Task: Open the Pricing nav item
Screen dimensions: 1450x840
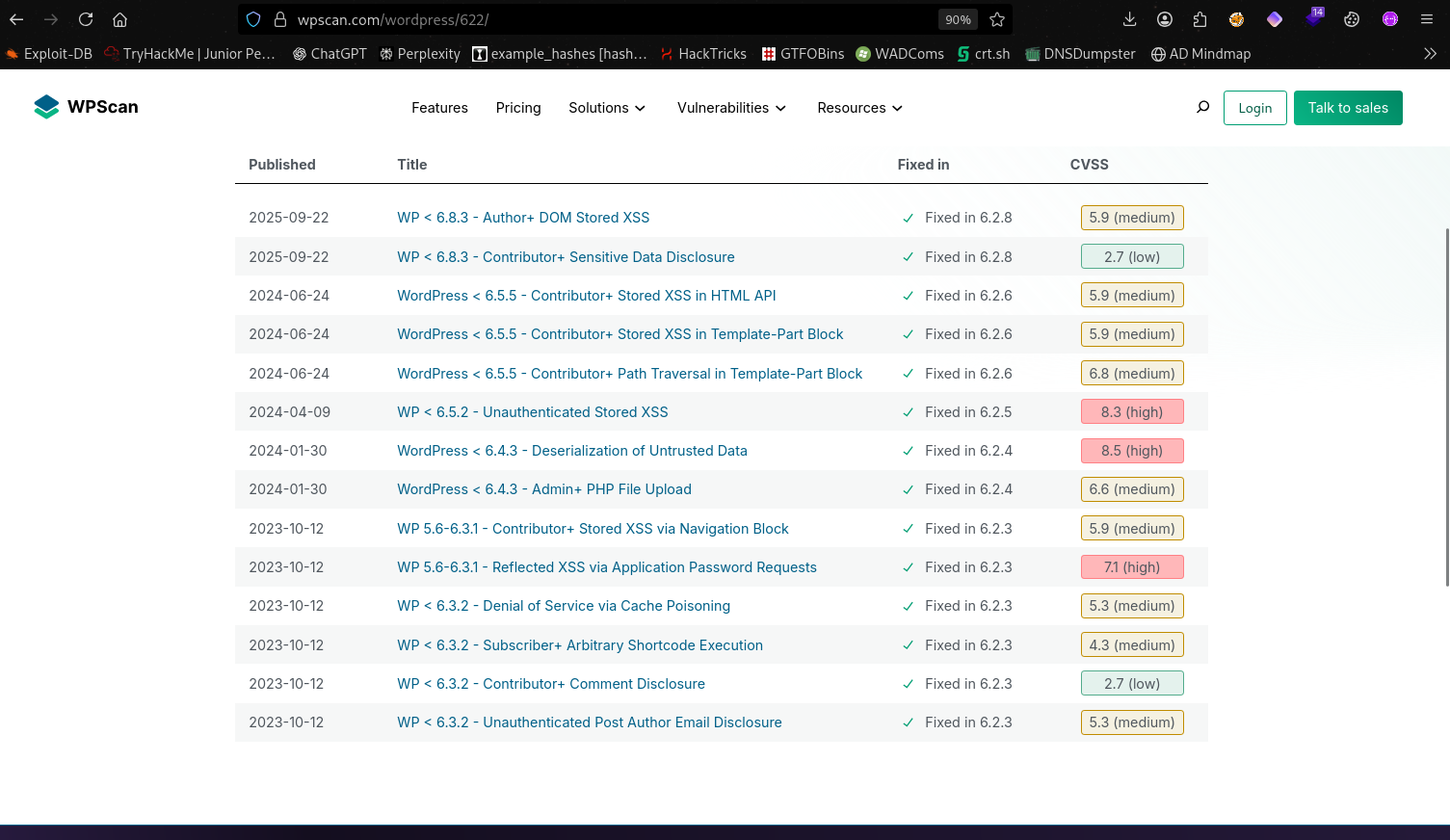Action: pos(518,108)
